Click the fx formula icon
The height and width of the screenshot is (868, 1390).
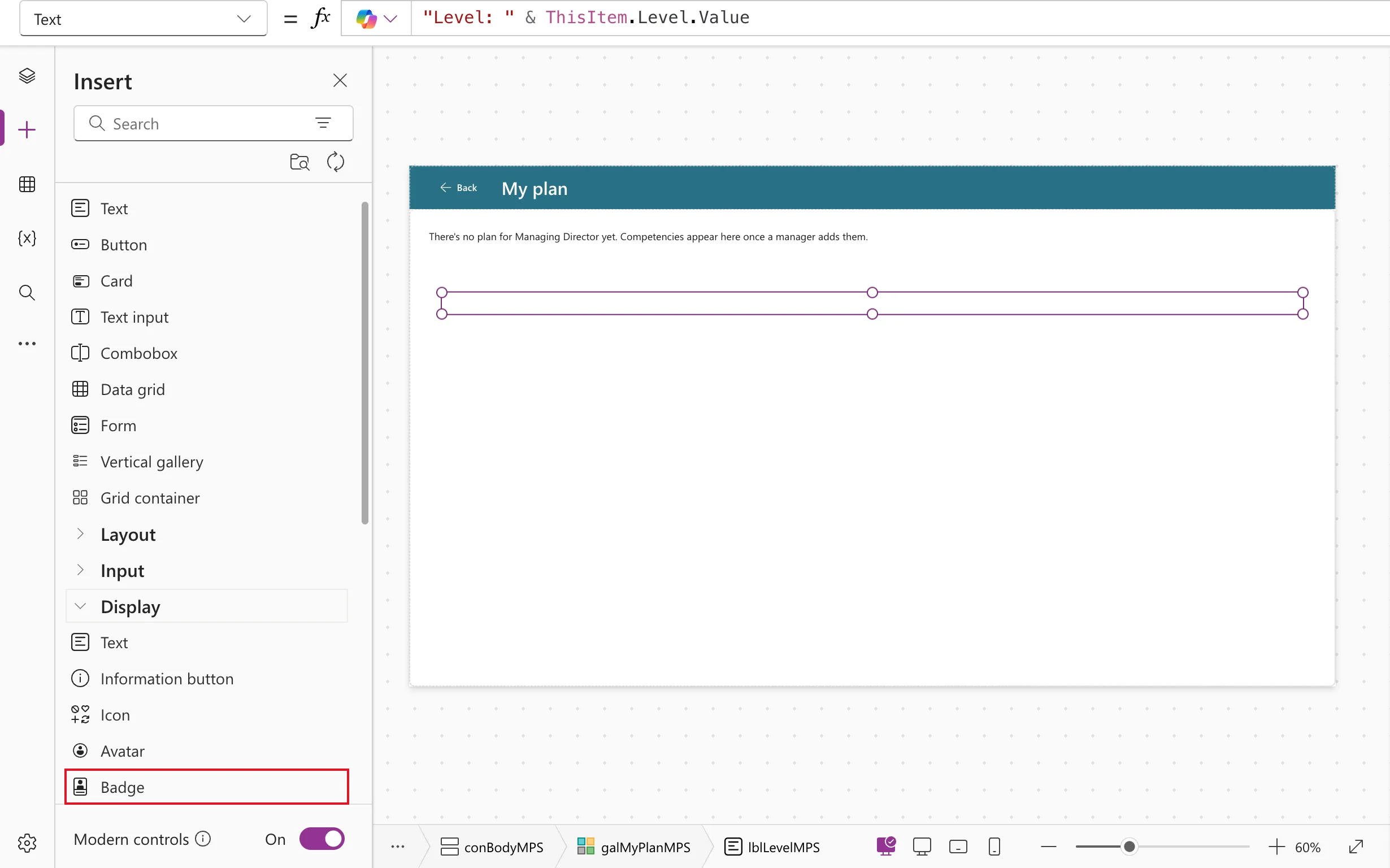320,18
